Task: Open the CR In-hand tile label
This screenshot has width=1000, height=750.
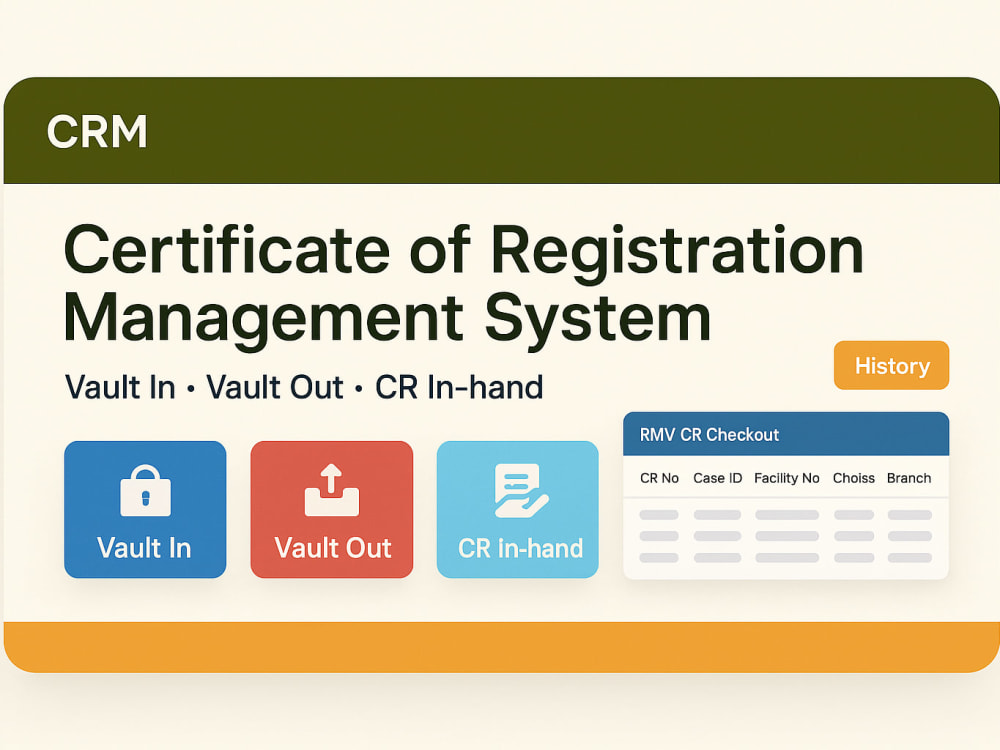Action: (x=520, y=548)
